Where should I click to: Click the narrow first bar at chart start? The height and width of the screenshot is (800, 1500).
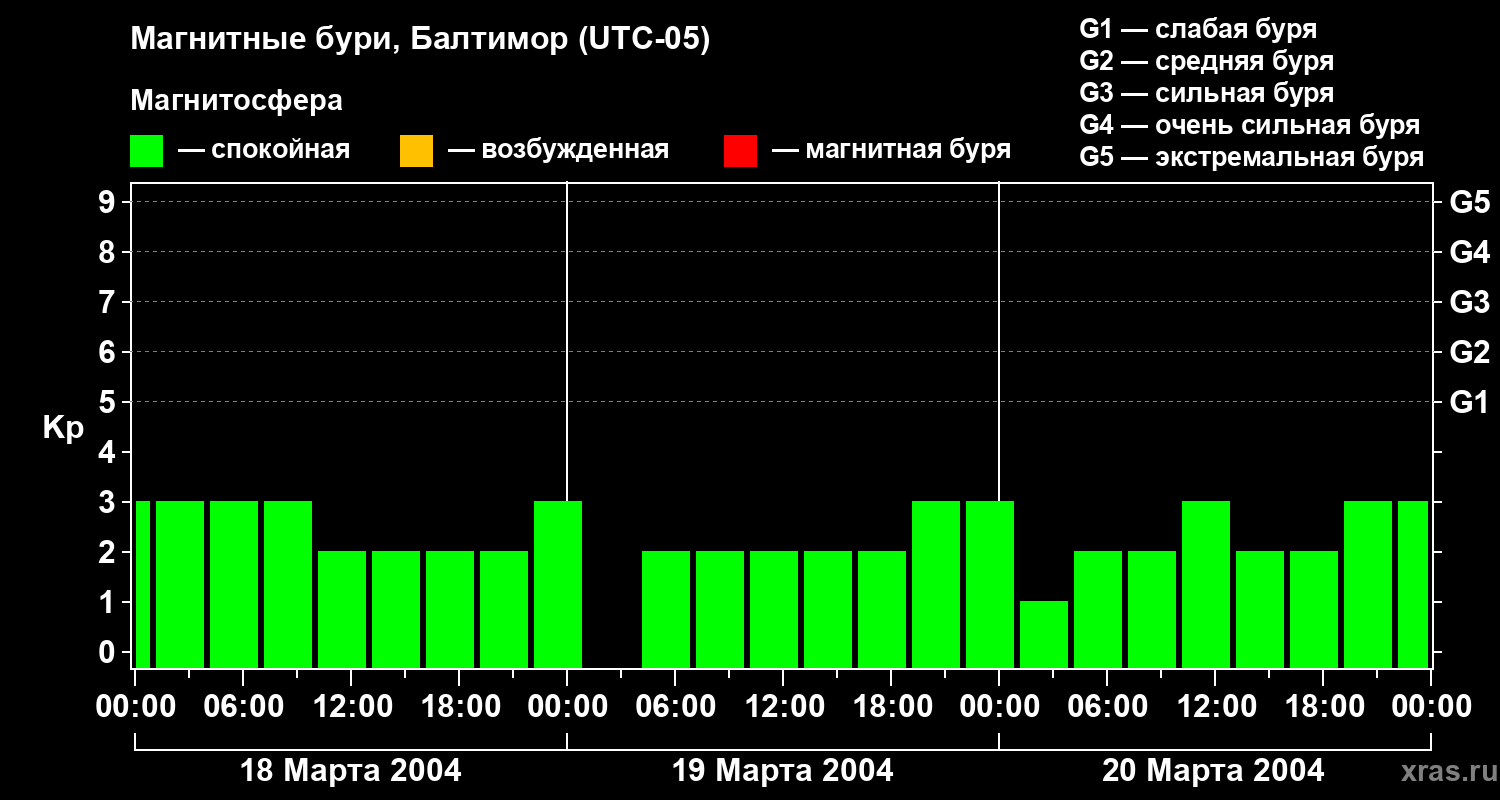pos(142,584)
